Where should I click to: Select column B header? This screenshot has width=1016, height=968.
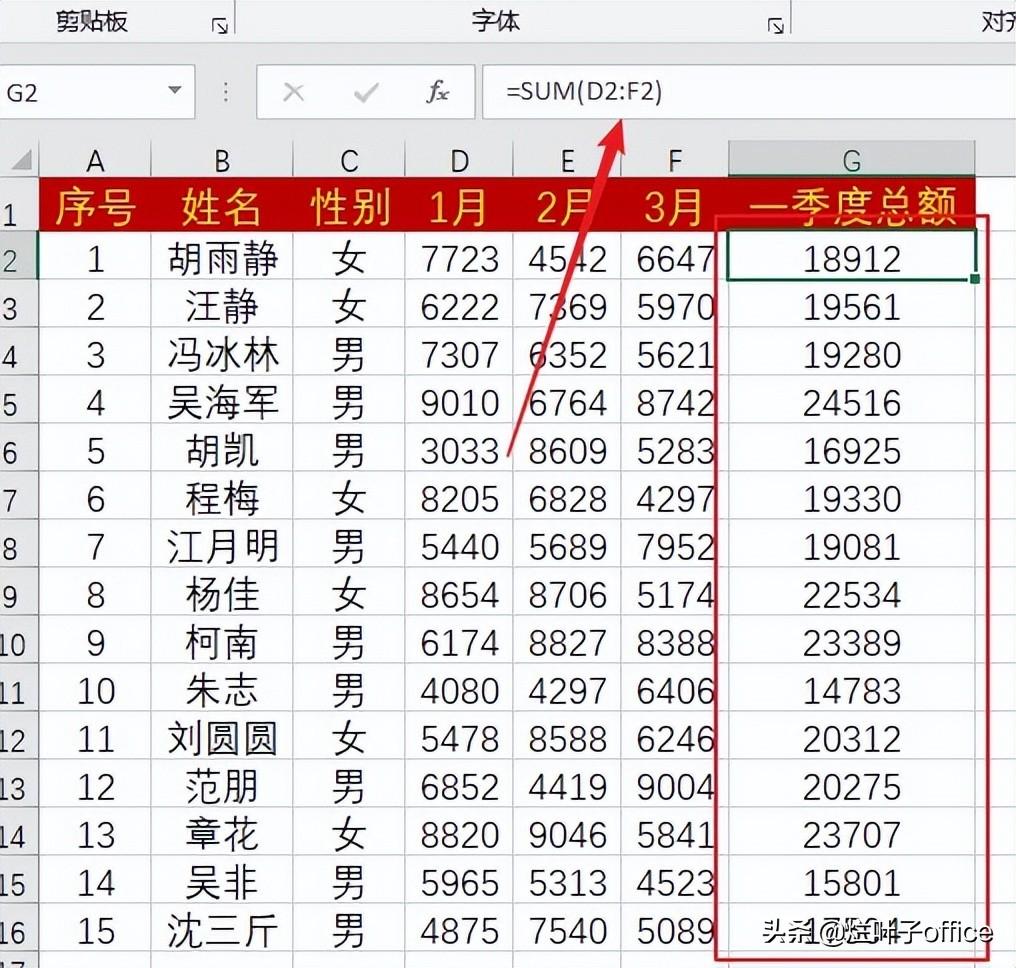[222, 159]
